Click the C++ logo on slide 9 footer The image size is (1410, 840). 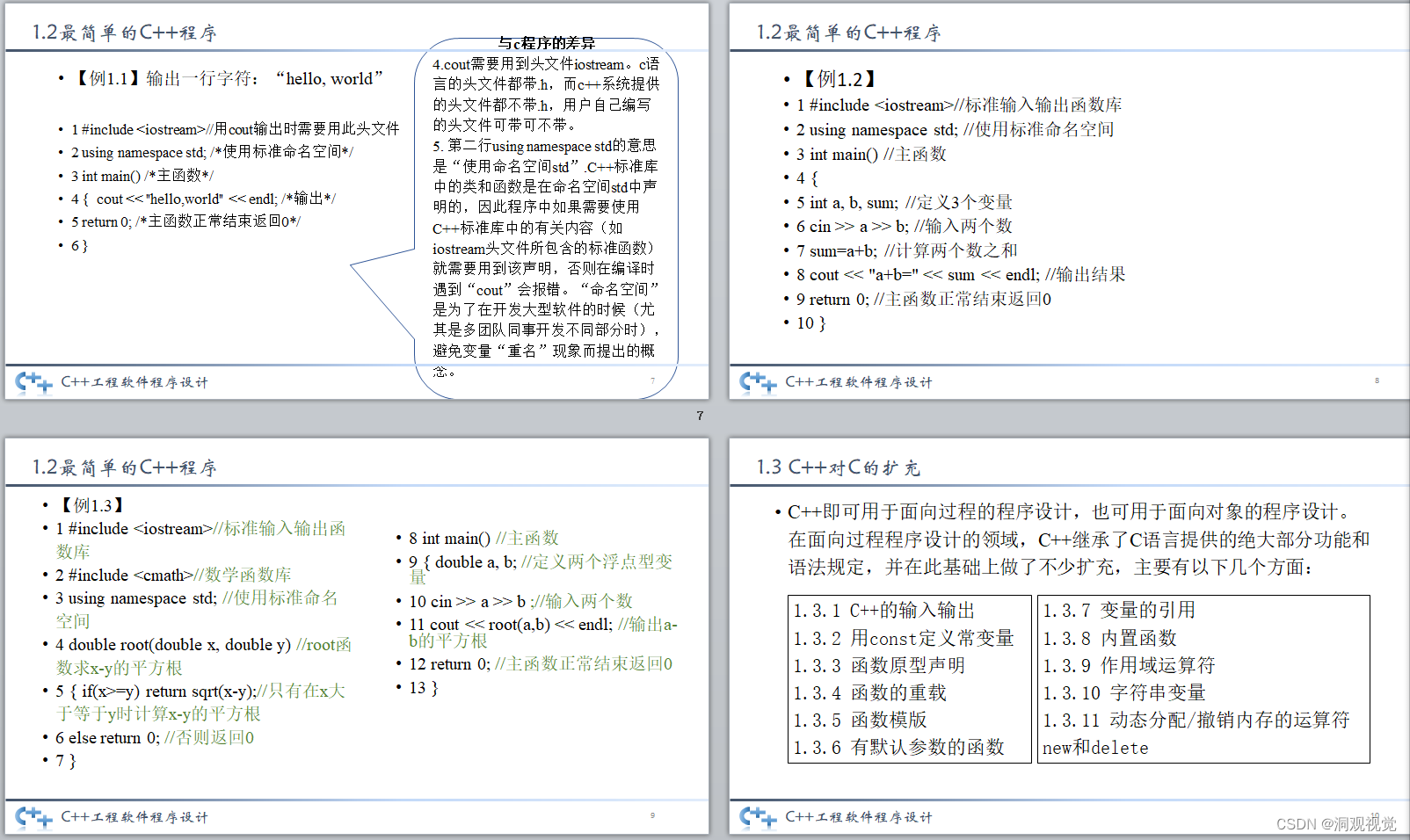33,817
